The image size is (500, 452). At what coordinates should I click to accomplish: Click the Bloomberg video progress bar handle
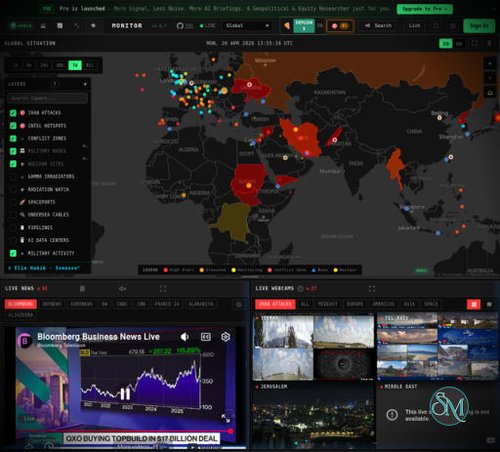[230, 431]
